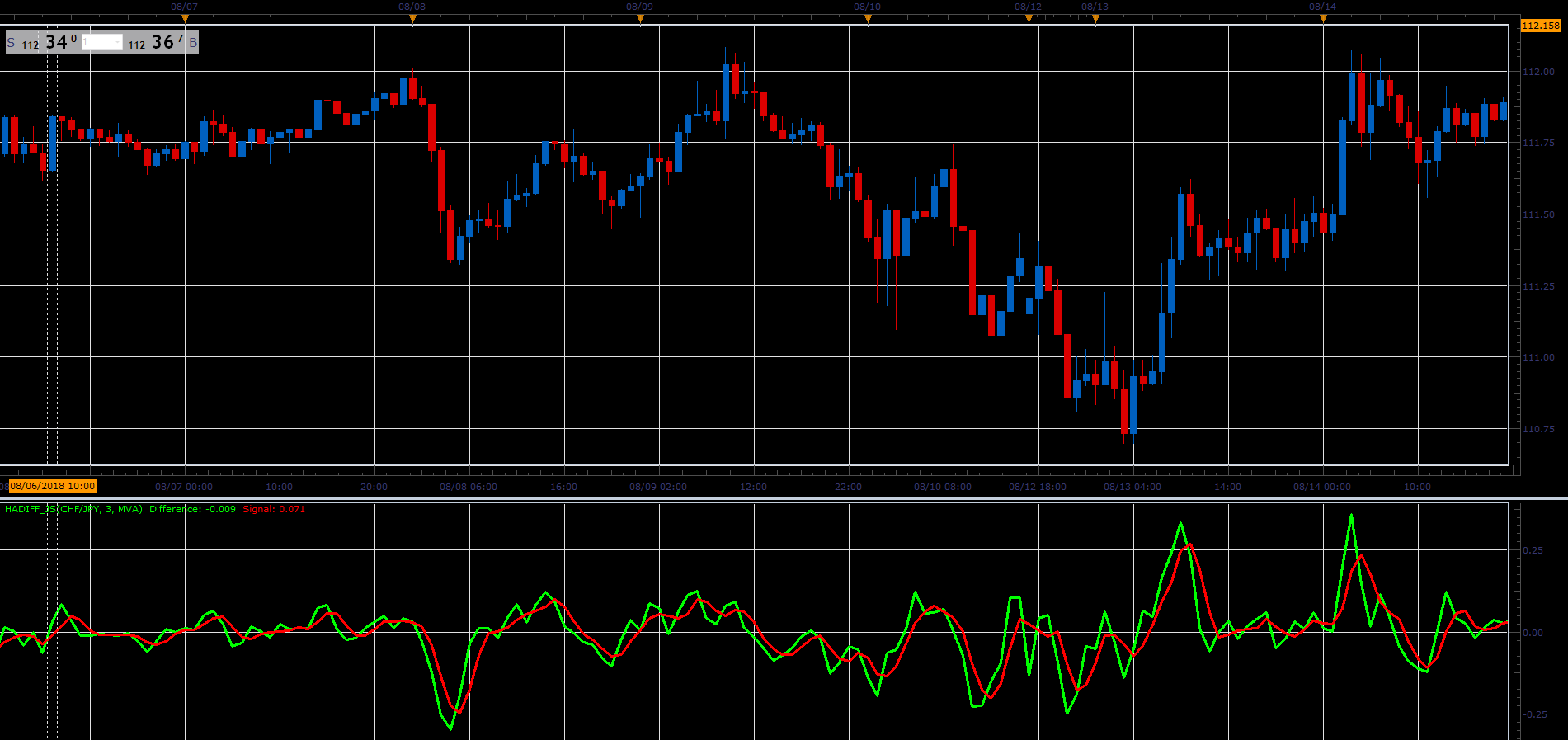Click the 112.00 price axis label

click(x=1538, y=72)
